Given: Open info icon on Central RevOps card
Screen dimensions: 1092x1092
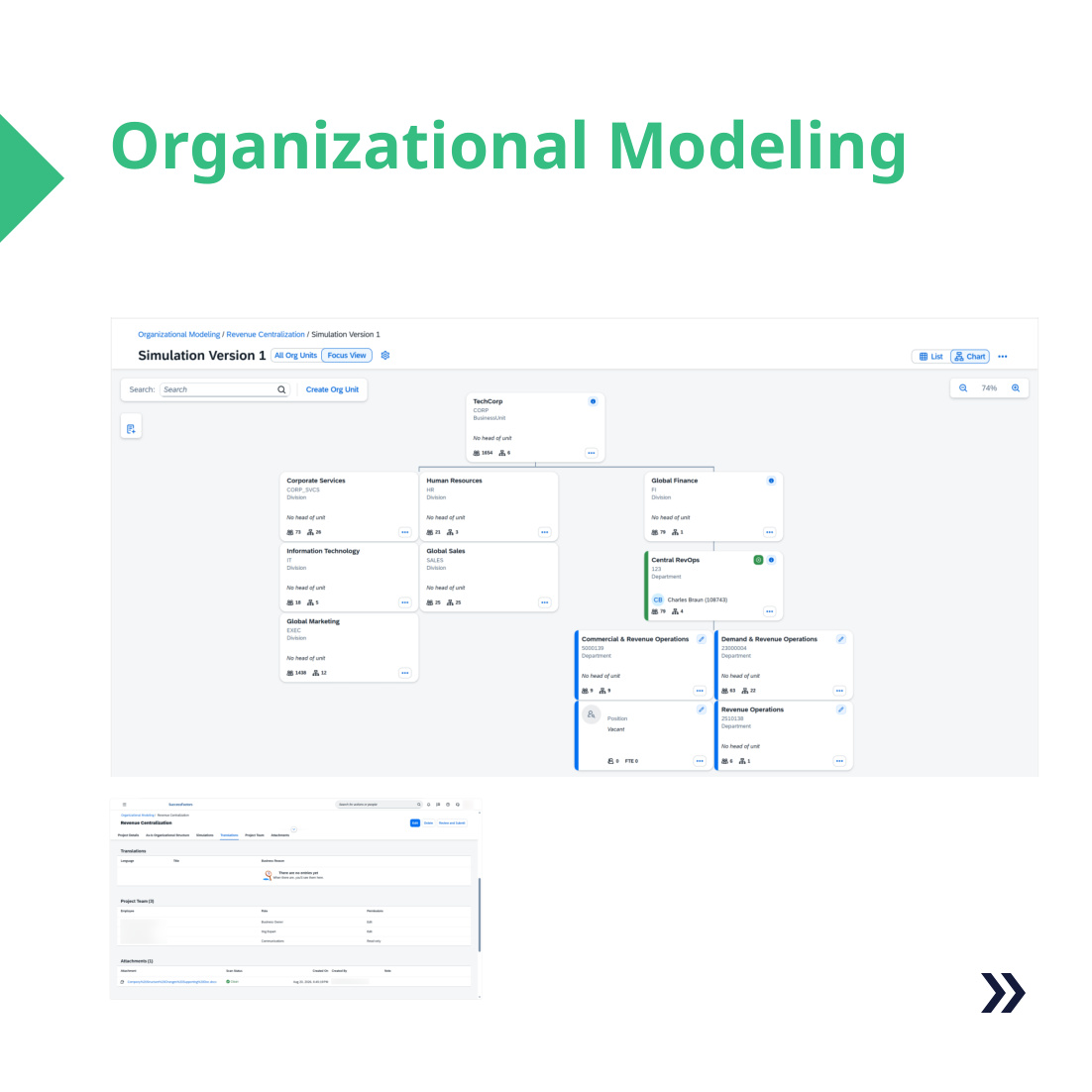Looking at the screenshot, I should point(771,560).
